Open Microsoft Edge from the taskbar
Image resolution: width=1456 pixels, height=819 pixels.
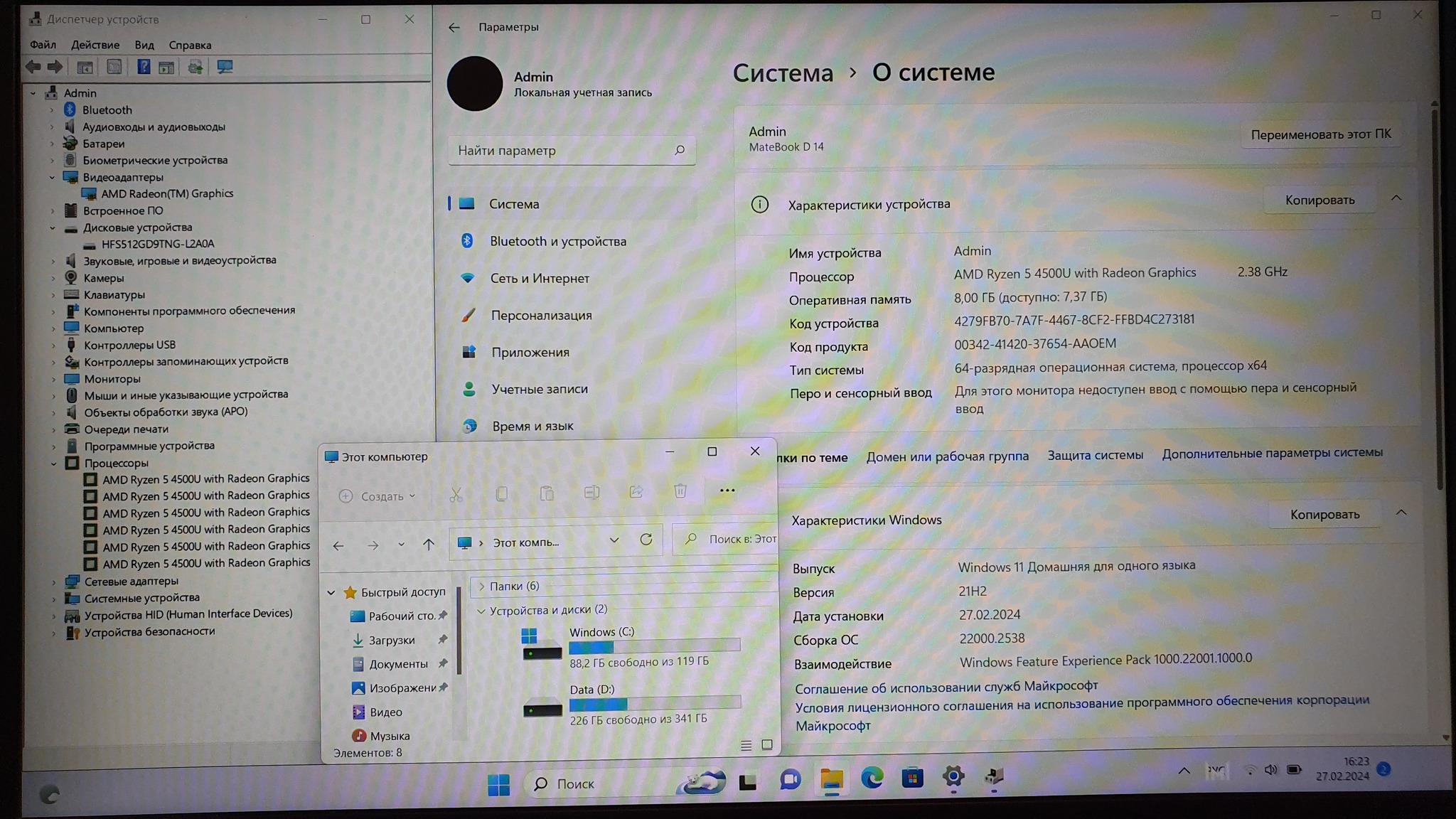pyautogui.click(x=872, y=778)
